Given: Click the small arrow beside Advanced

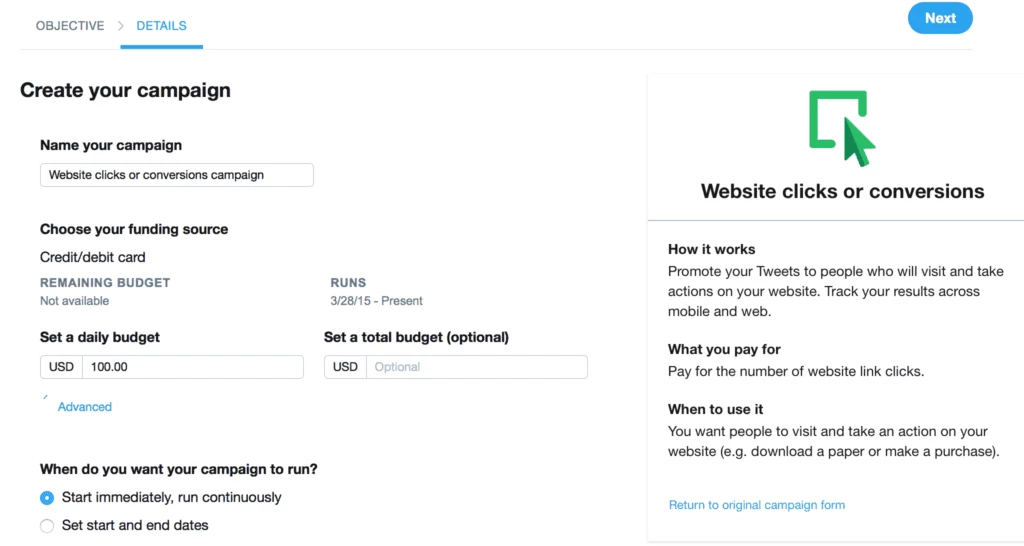Looking at the screenshot, I should point(45,396).
